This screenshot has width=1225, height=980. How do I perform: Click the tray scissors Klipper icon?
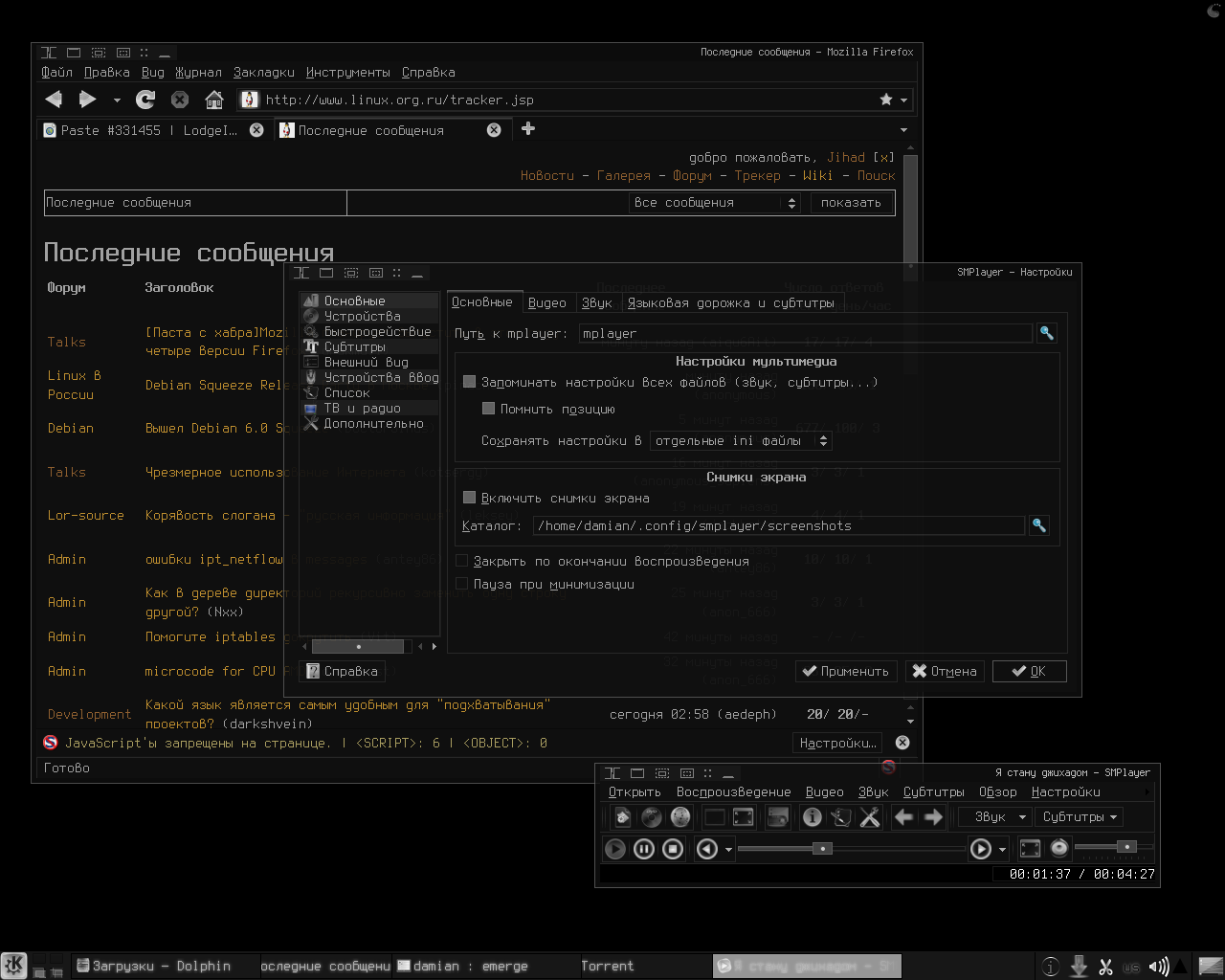click(1105, 967)
